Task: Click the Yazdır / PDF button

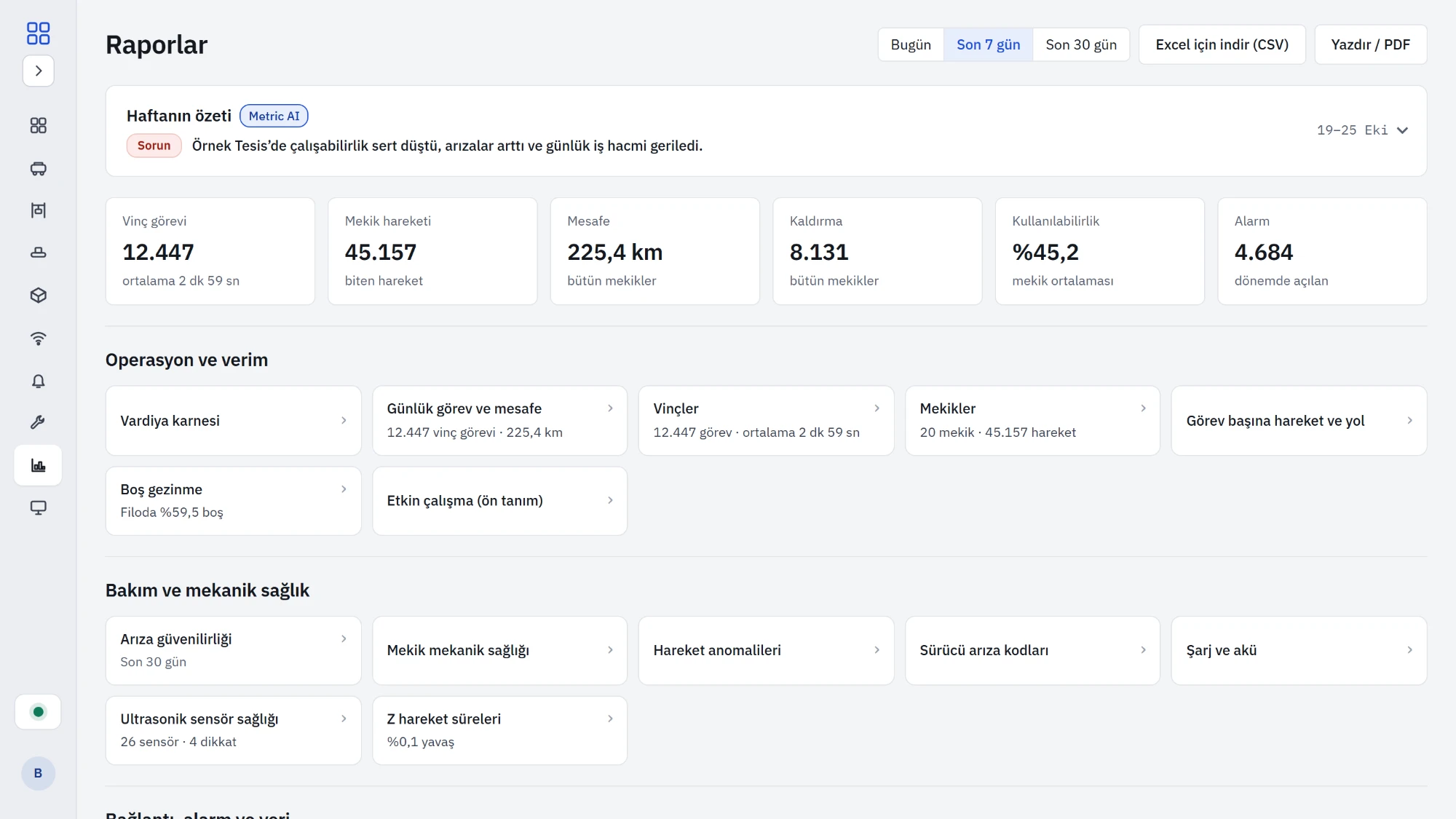Action: point(1370,44)
